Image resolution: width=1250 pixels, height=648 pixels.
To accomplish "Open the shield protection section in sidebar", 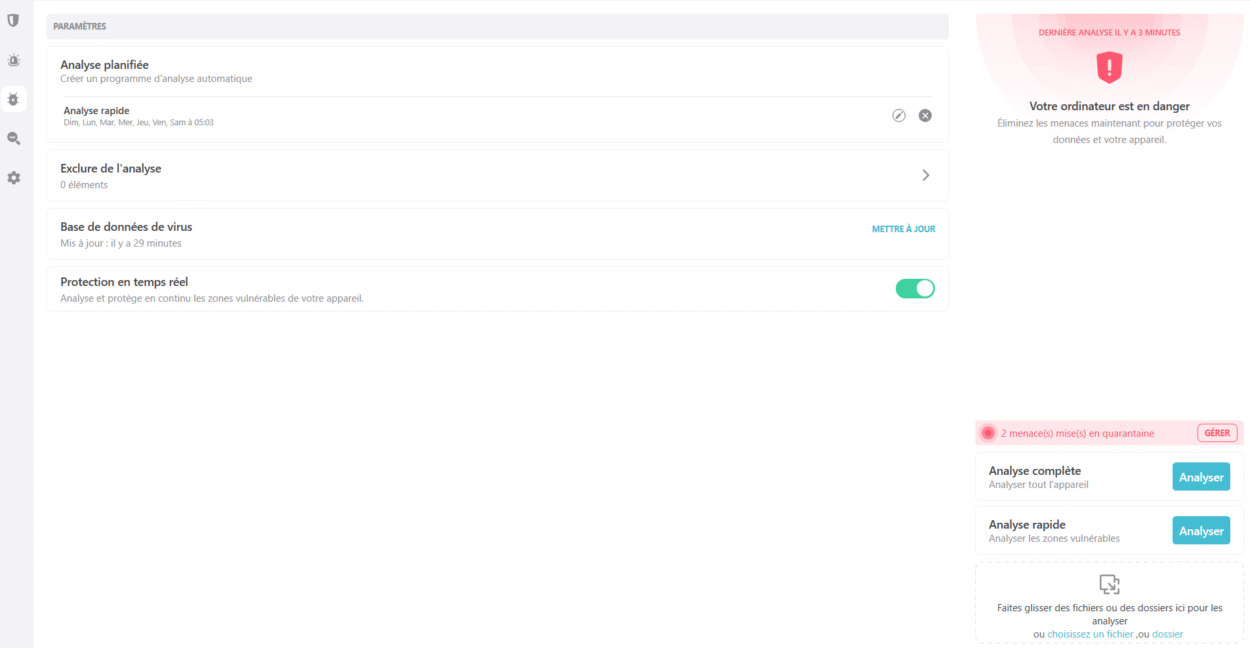I will click(x=13, y=20).
